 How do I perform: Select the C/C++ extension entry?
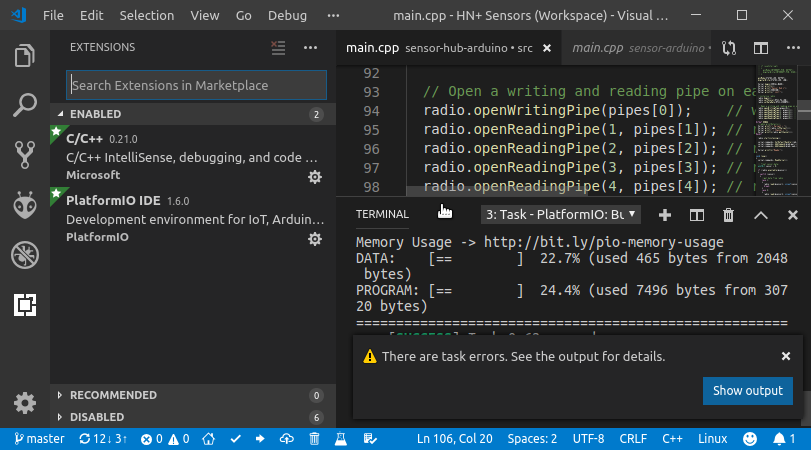click(x=193, y=156)
